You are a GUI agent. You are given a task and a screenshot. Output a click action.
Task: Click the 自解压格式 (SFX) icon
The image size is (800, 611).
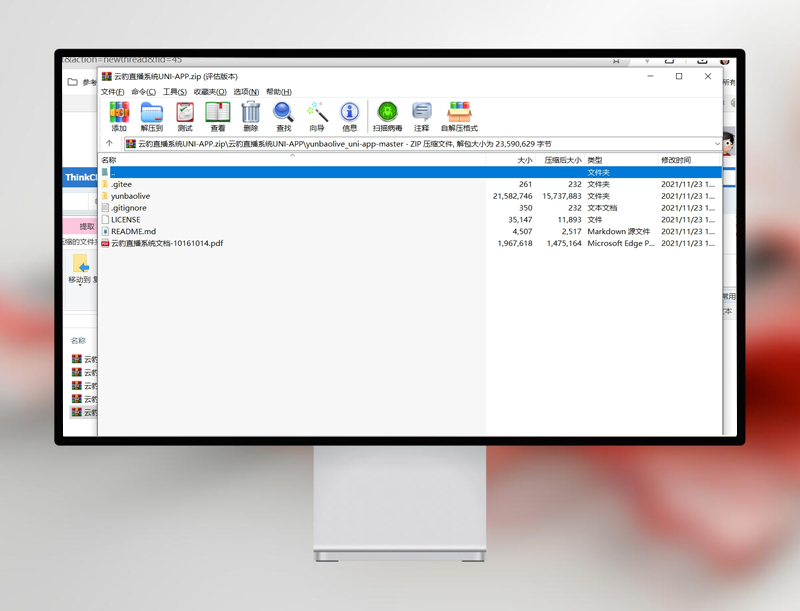[x=459, y=112]
